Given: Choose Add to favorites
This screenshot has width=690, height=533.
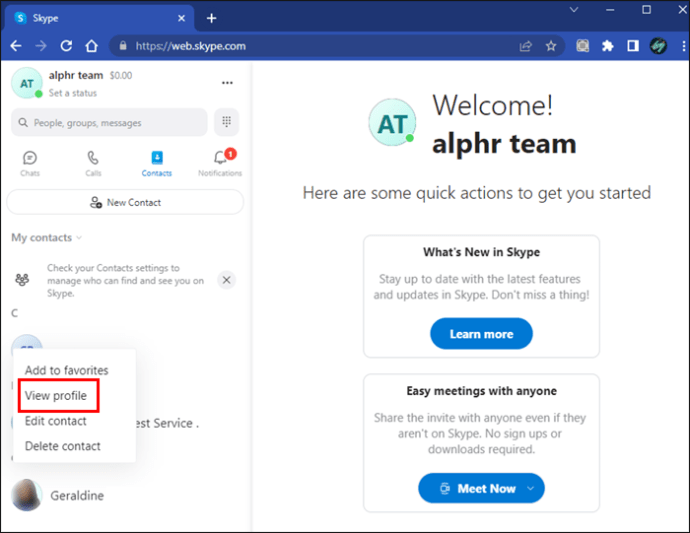Looking at the screenshot, I should point(66,370).
